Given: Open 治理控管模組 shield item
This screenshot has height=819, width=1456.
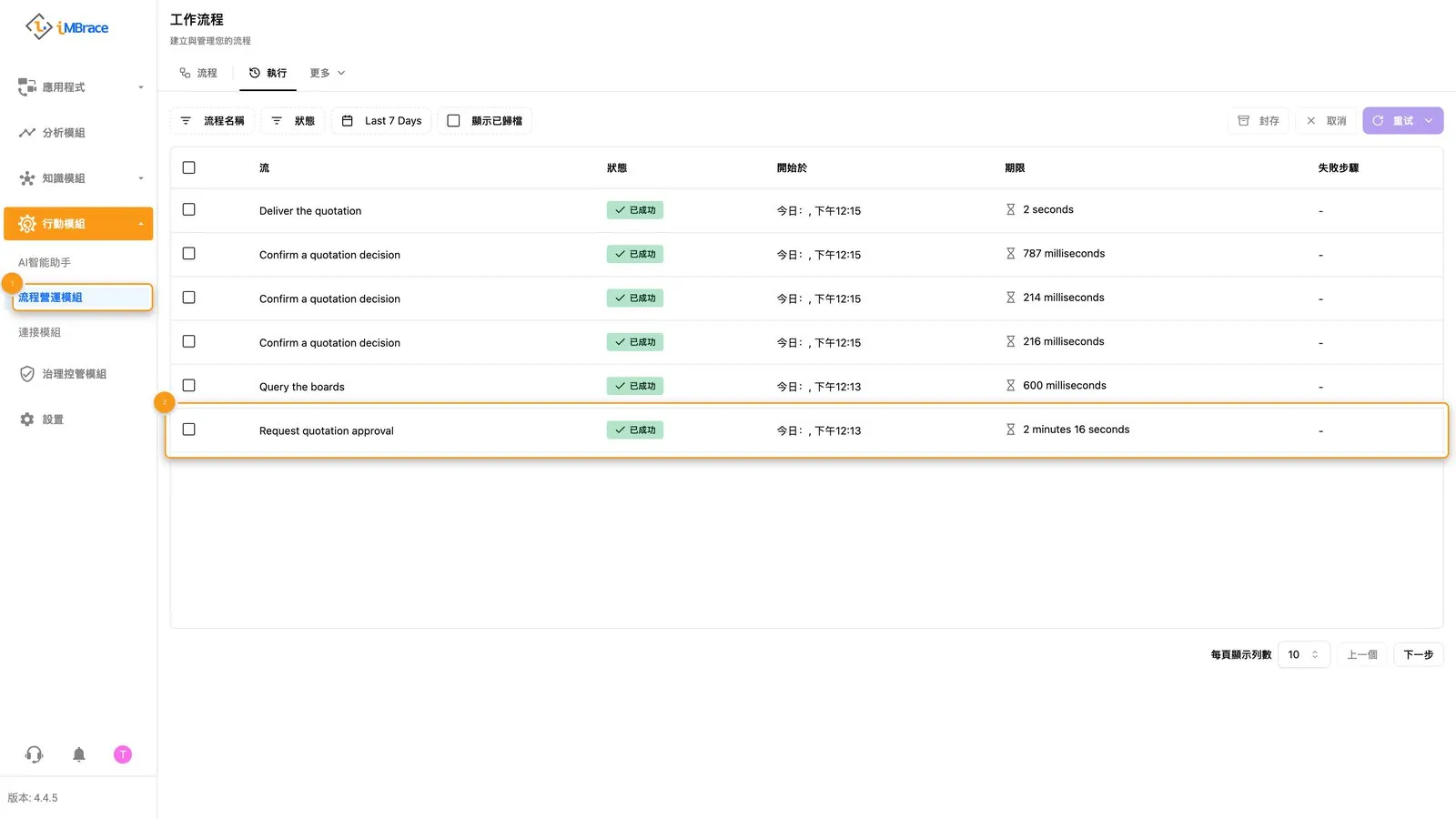Looking at the screenshot, I should [64, 374].
